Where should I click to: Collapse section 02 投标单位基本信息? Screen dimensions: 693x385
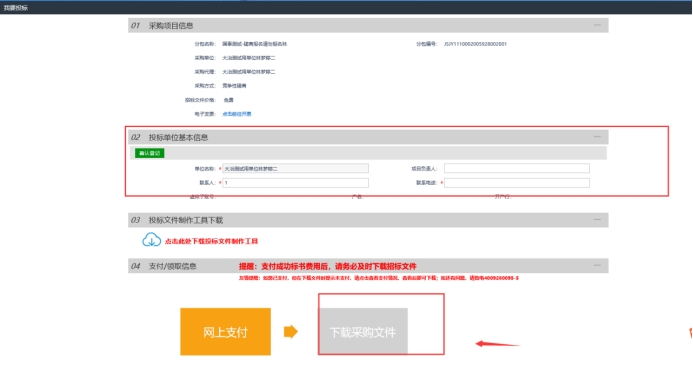click(x=597, y=137)
